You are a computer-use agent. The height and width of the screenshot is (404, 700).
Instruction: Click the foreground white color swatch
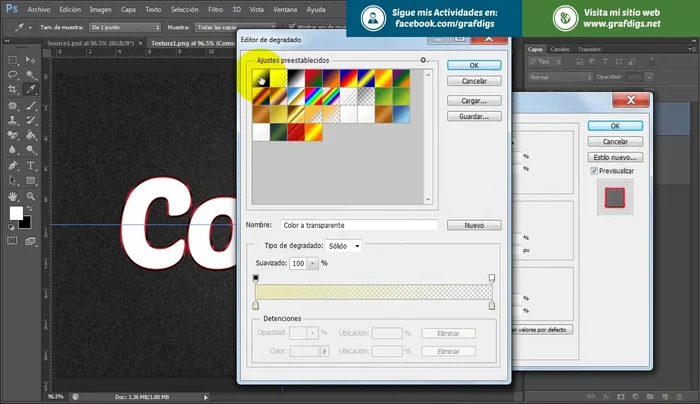pyautogui.click(x=16, y=213)
